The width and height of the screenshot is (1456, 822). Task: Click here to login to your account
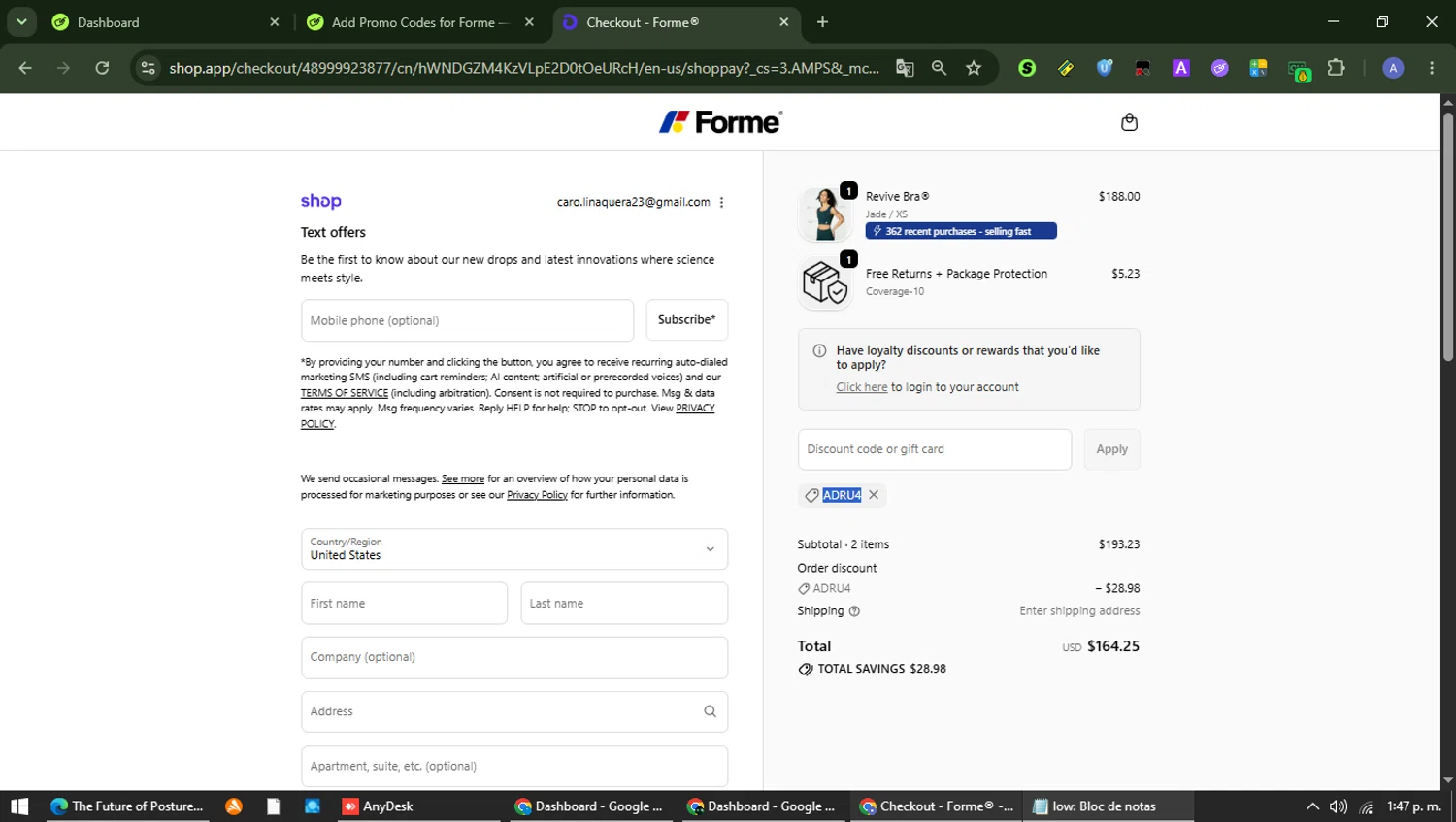[x=862, y=387]
